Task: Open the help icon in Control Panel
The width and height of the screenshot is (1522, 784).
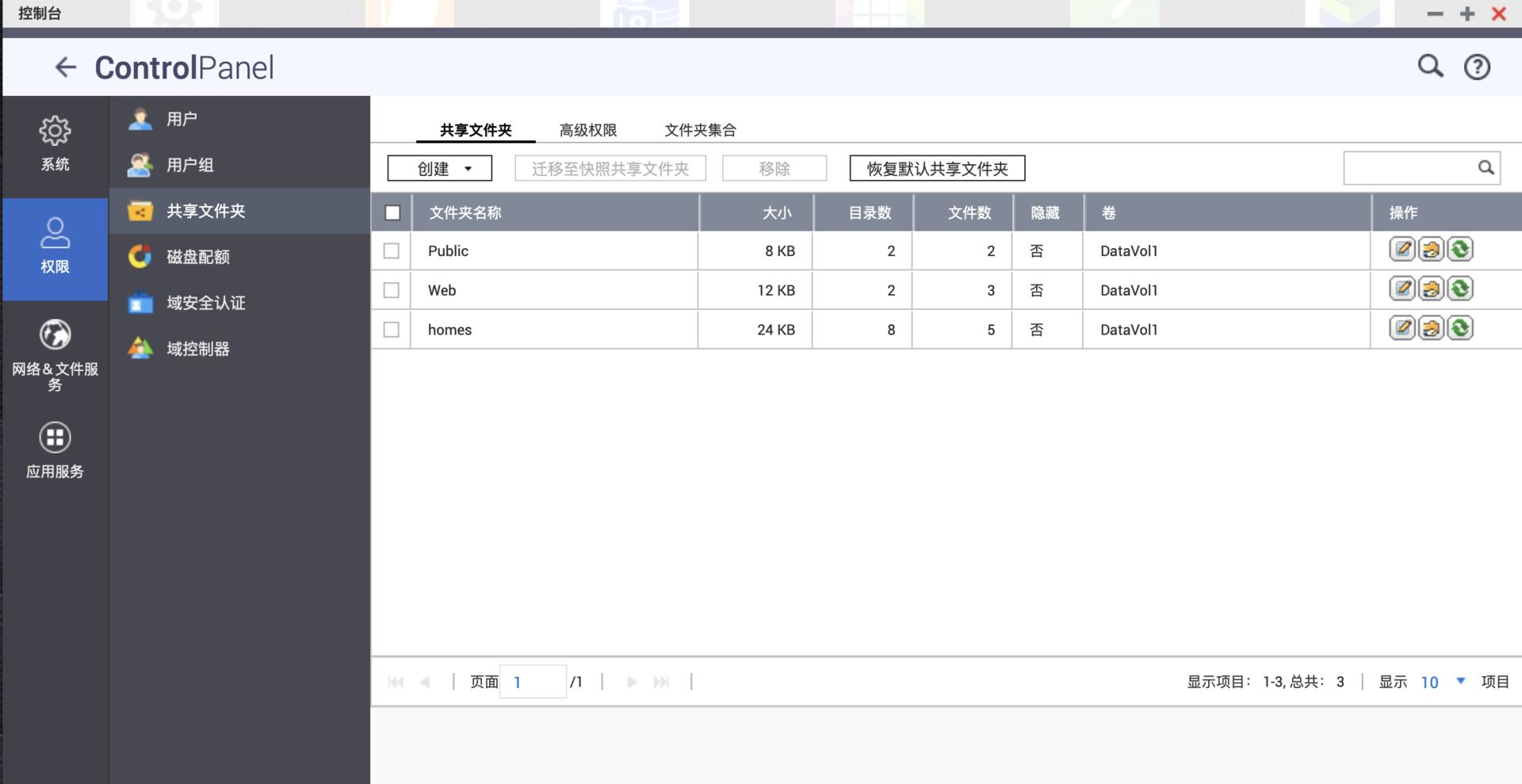Action: coord(1477,67)
